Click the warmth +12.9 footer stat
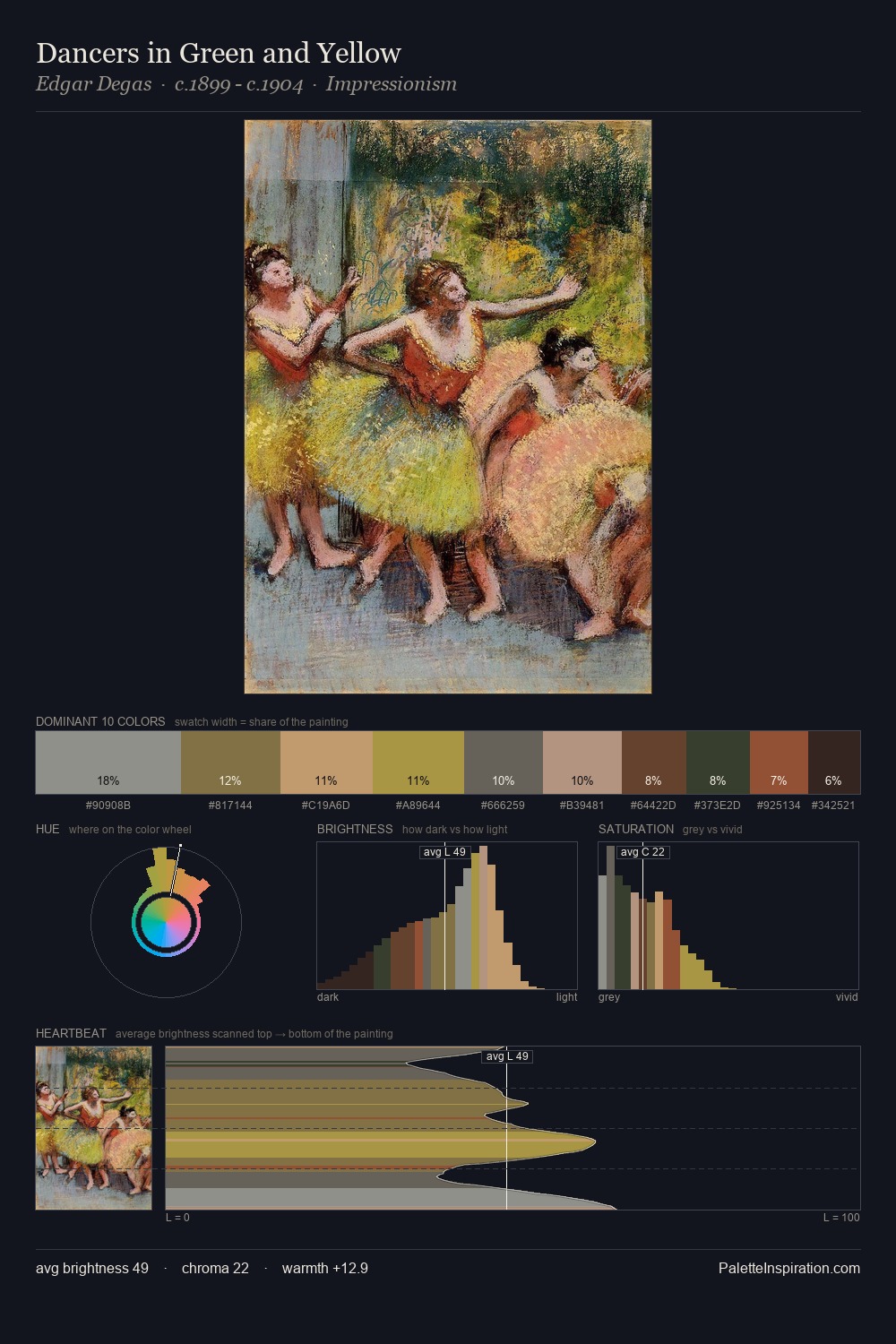 (325, 1268)
